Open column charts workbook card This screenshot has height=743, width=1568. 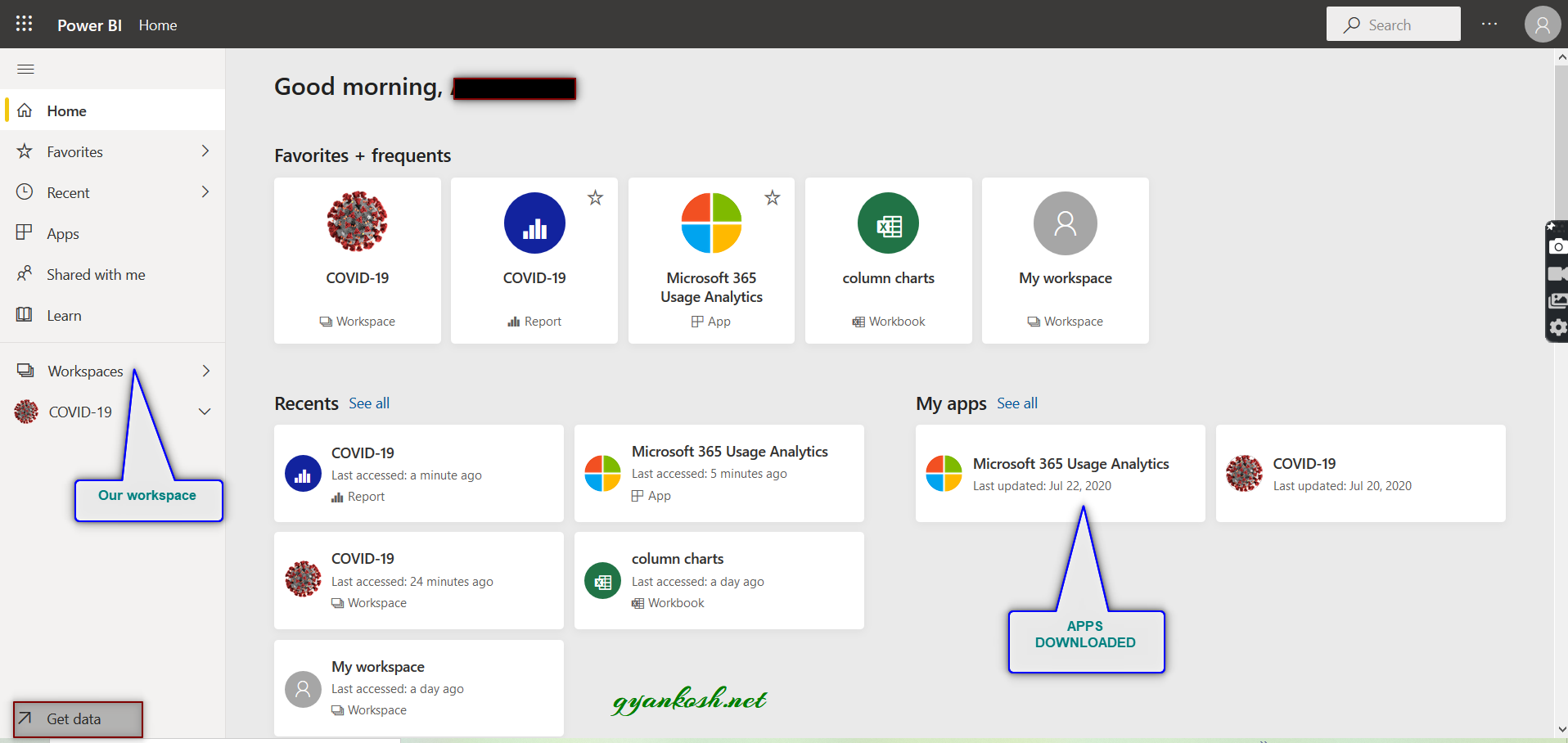click(x=889, y=260)
